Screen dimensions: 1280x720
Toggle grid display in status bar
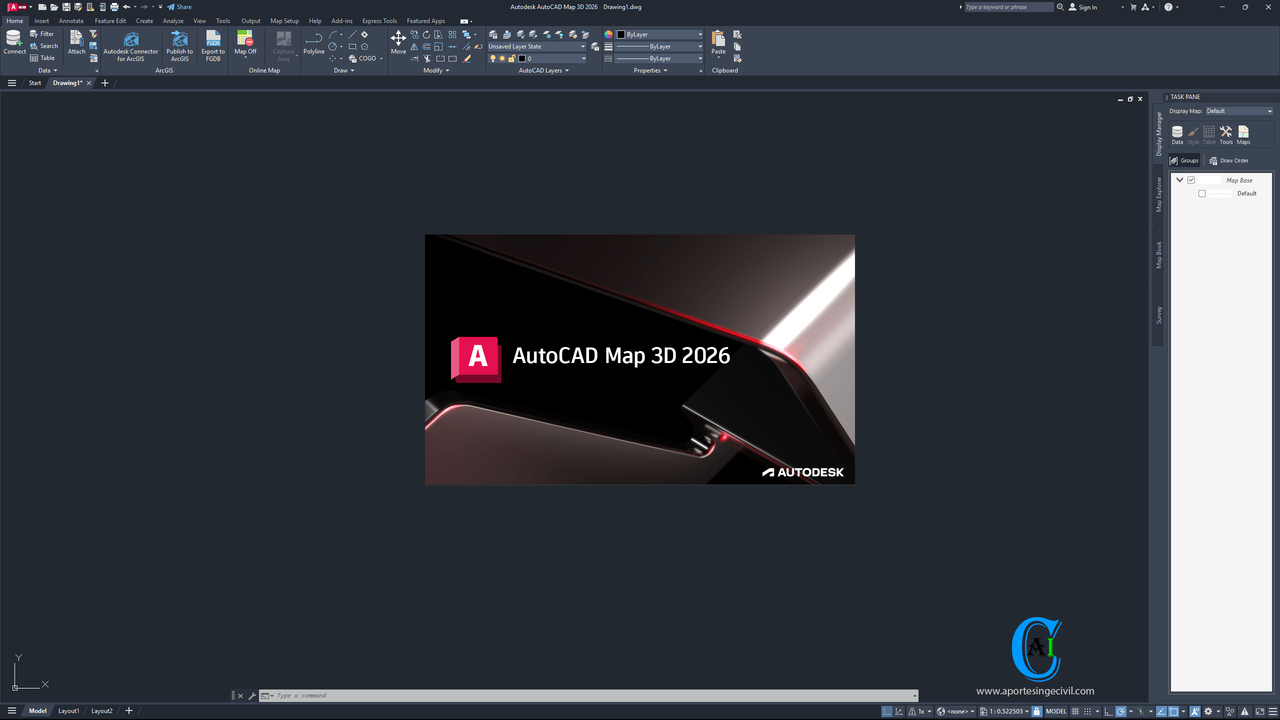tap(1075, 711)
